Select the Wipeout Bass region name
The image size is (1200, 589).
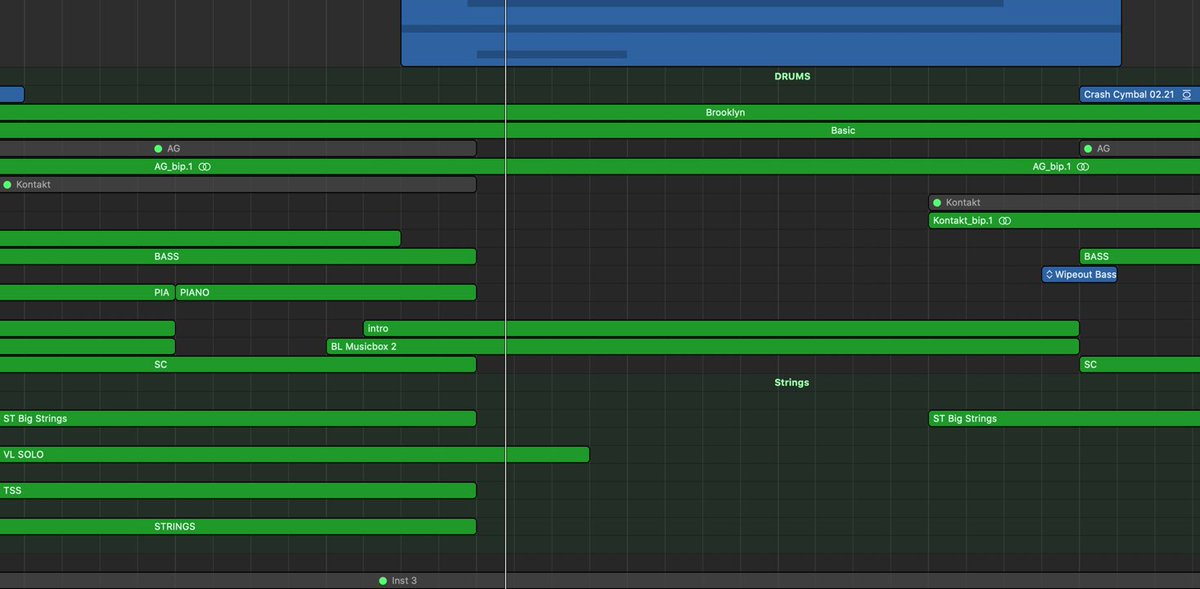pos(1085,275)
